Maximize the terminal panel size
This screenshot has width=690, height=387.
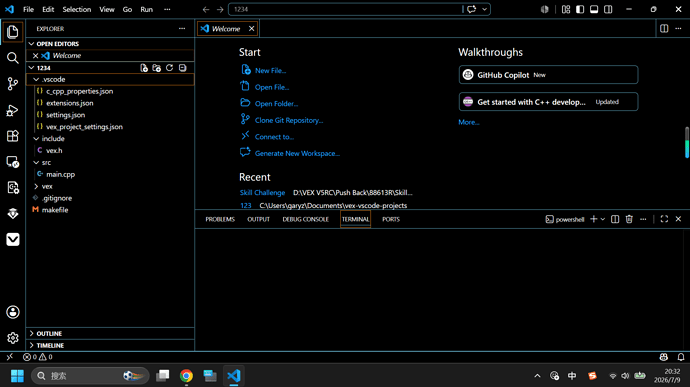(664, 219)
